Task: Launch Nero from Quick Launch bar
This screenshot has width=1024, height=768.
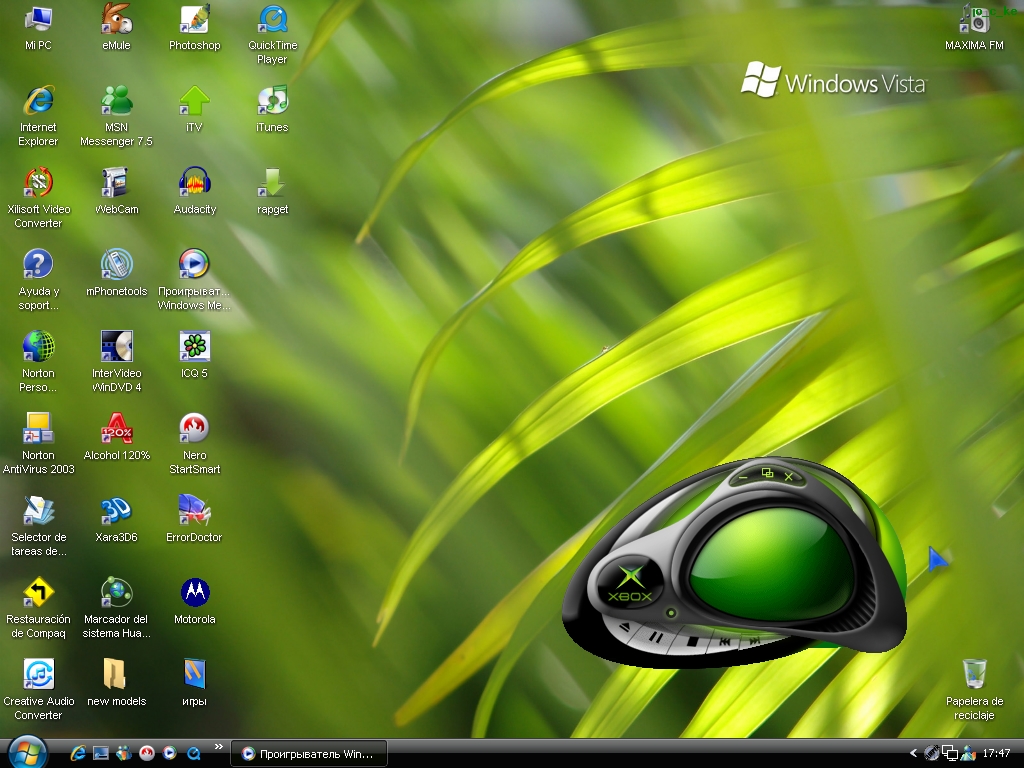Action: pos(147,754)
